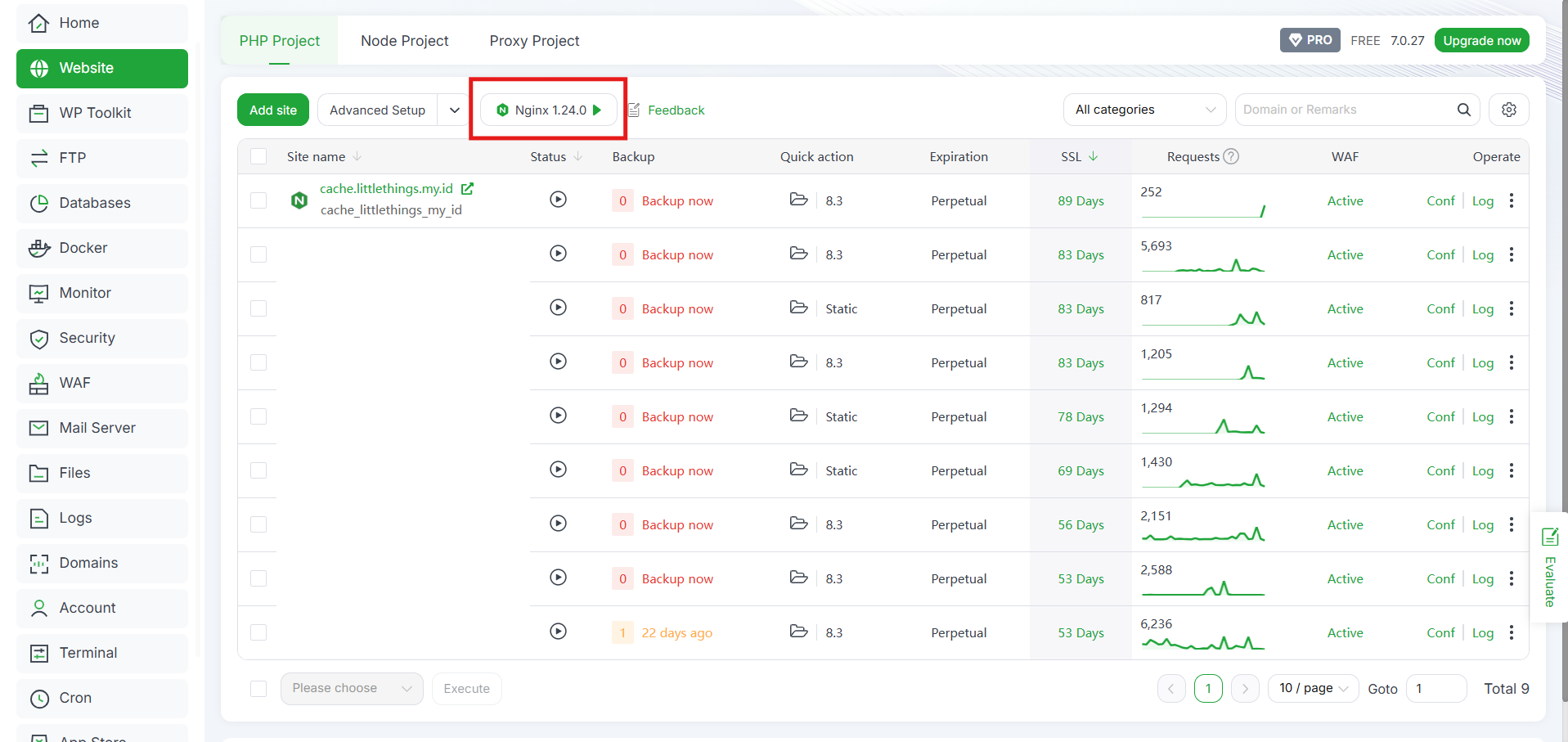1568x742 pixels.
Task: Click status play icon in 56 Days row
Action: tap(558, 523)
